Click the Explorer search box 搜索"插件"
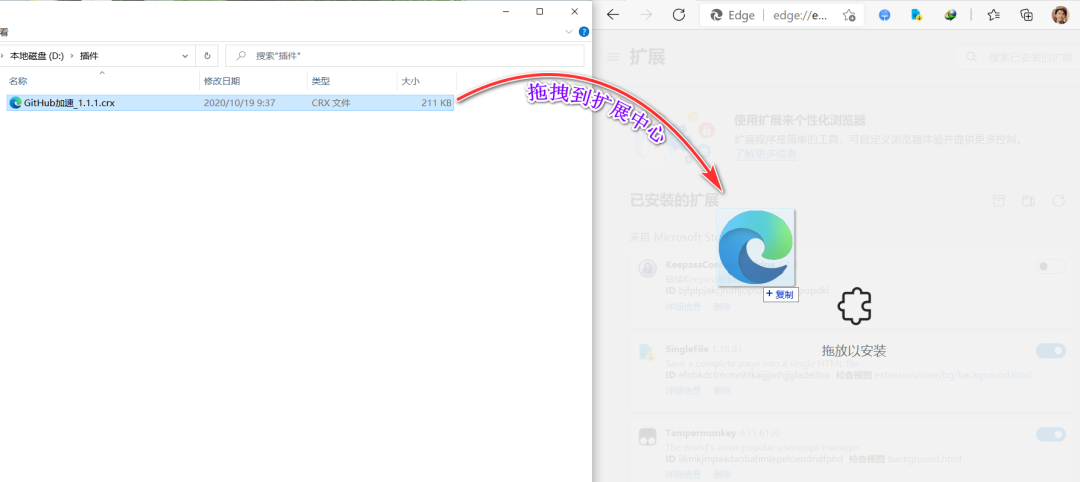Image resolution: width=1080 pixels, height=482 pixels. 405,56
